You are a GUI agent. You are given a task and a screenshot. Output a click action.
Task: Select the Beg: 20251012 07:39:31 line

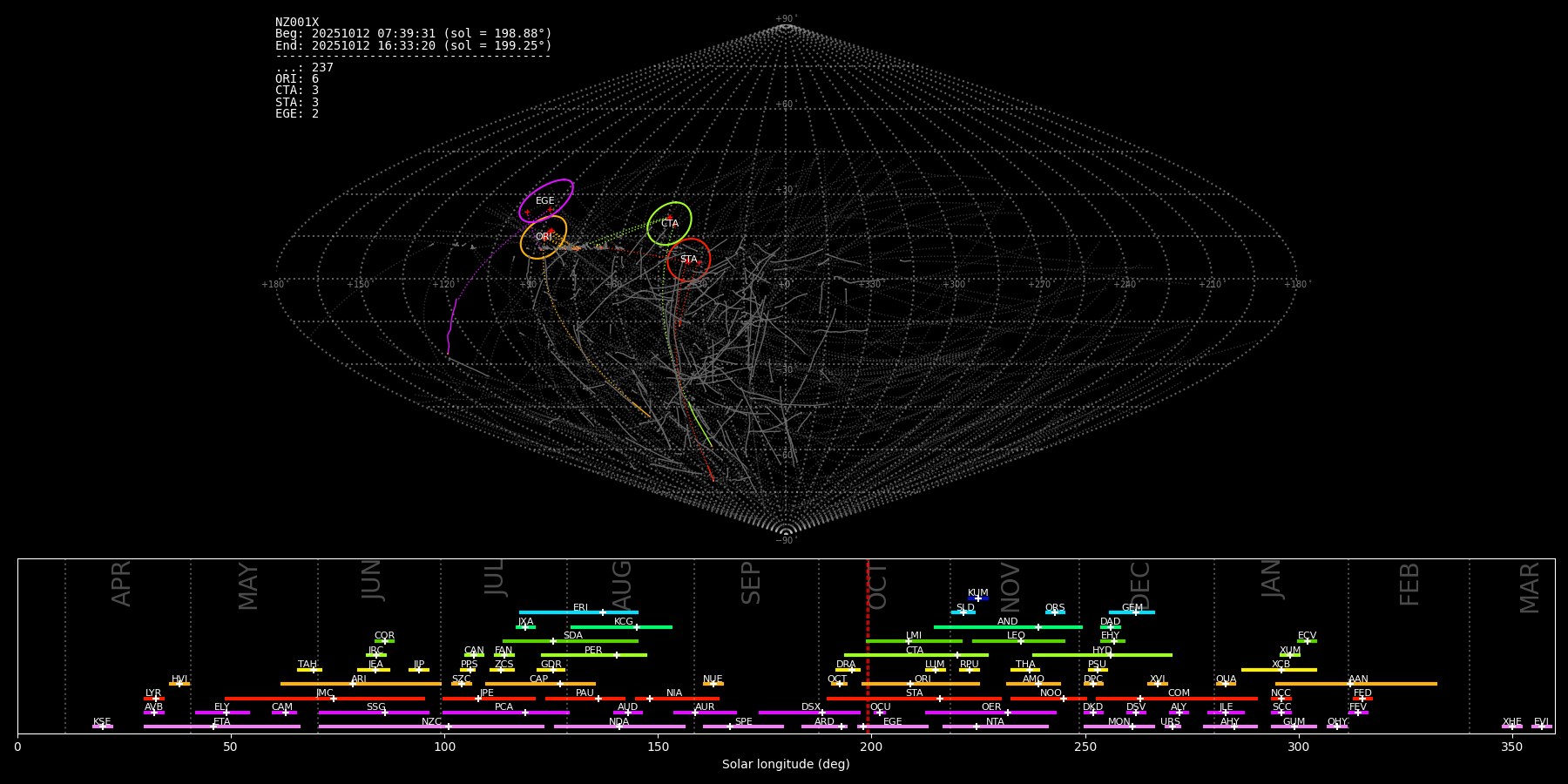tap(414, 34)
